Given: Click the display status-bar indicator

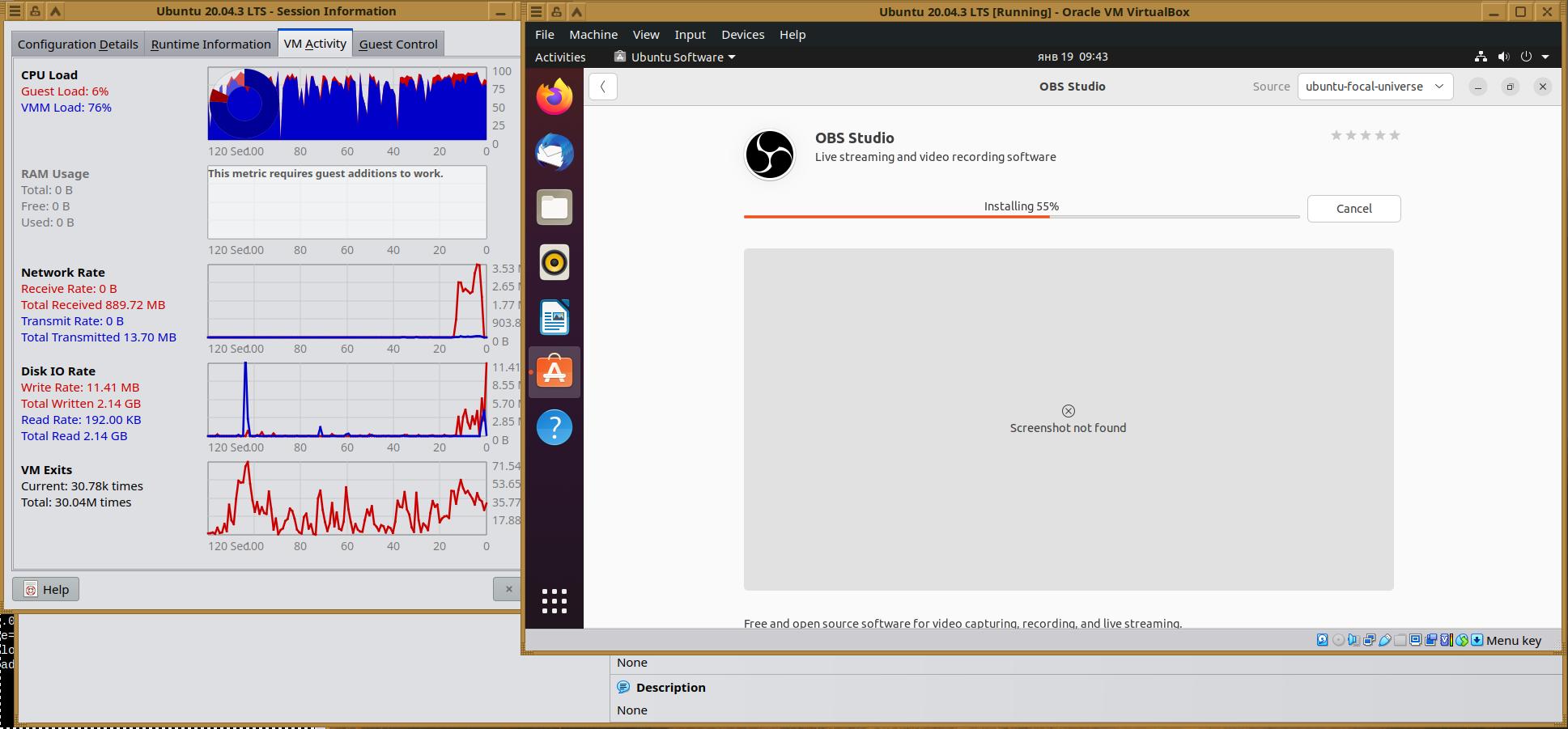Looking at the screenshot, I should point(1415,640).
